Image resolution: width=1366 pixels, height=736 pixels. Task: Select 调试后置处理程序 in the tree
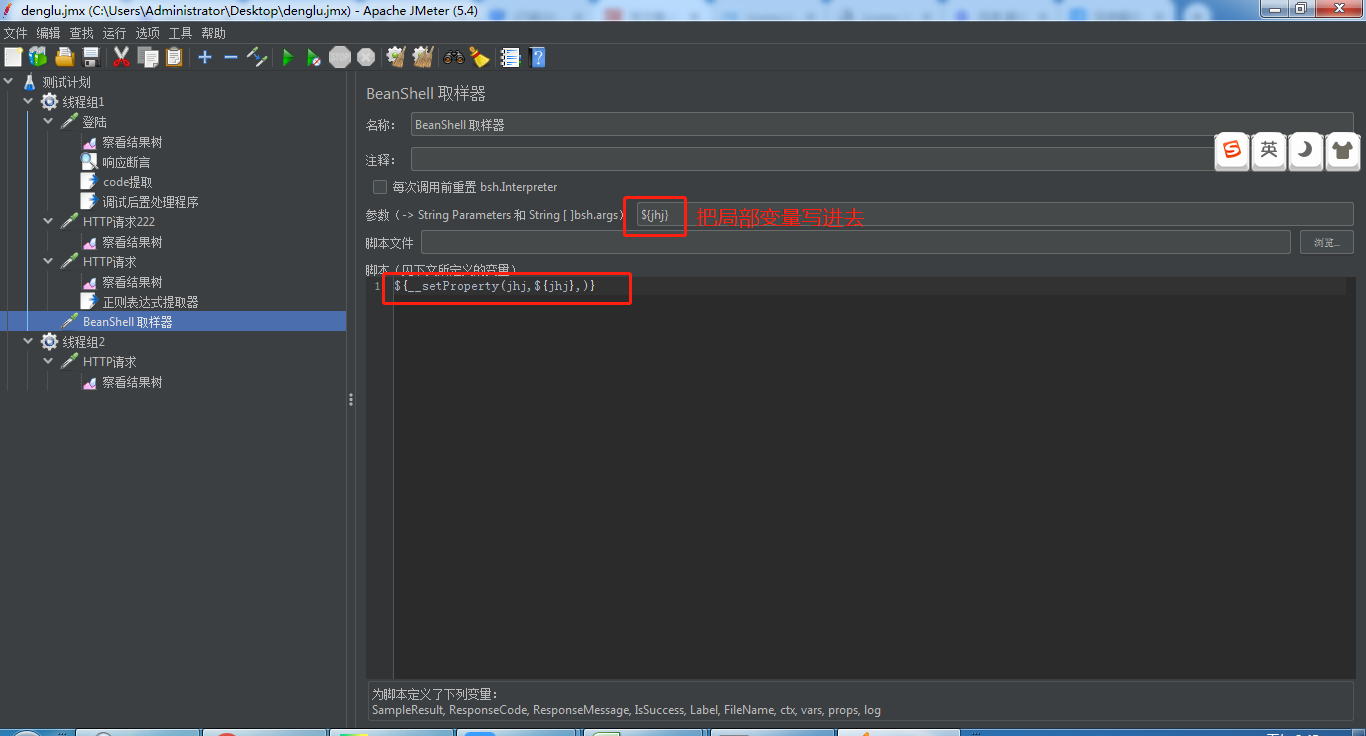[150, 202]
